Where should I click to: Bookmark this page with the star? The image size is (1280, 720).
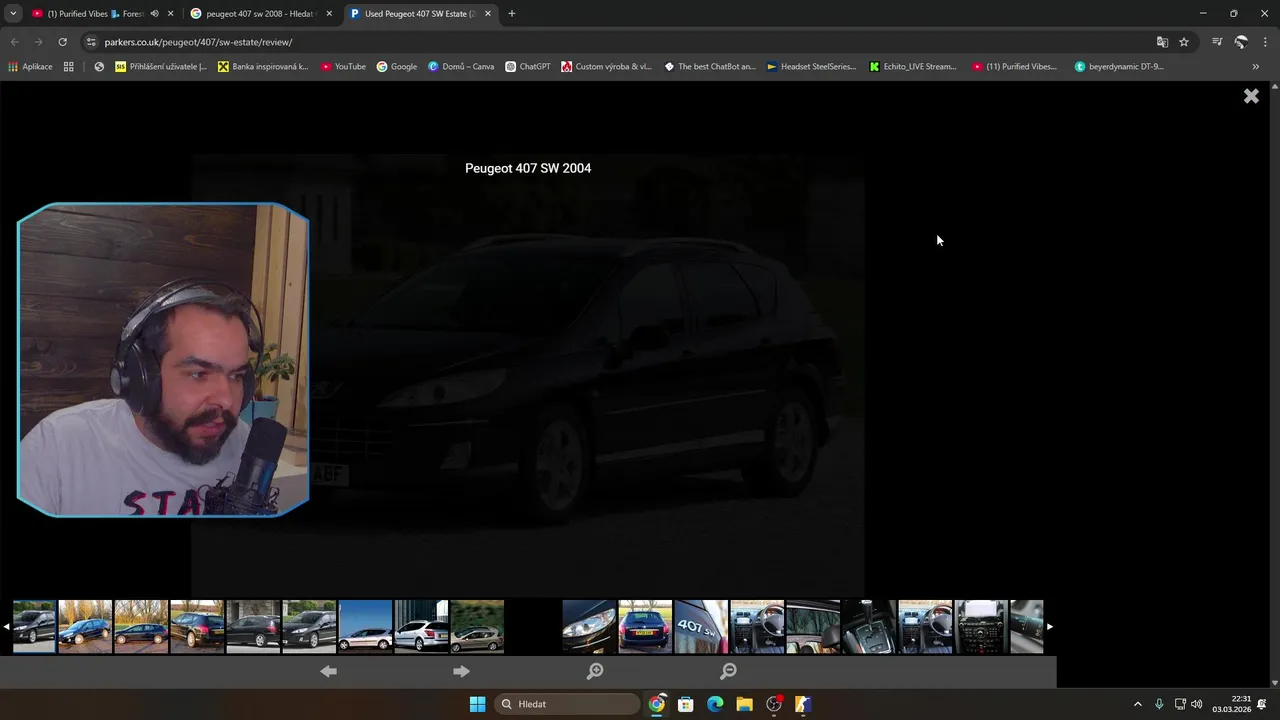1184,42
